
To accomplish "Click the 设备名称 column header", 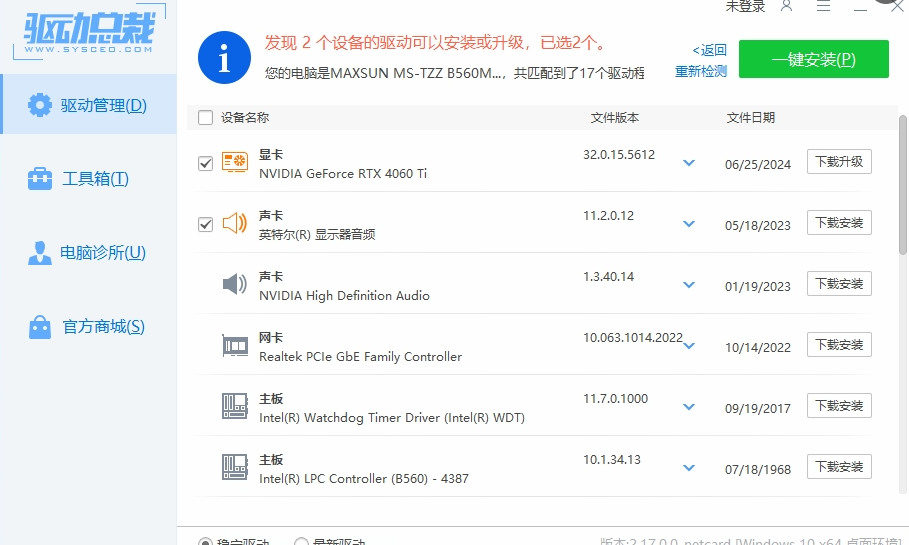I will point(245,118).
